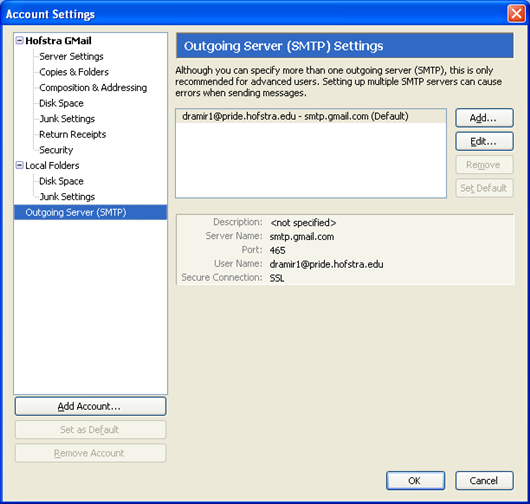
Task: Select Junk Settings under Local Folders
Action: (67, 196)
